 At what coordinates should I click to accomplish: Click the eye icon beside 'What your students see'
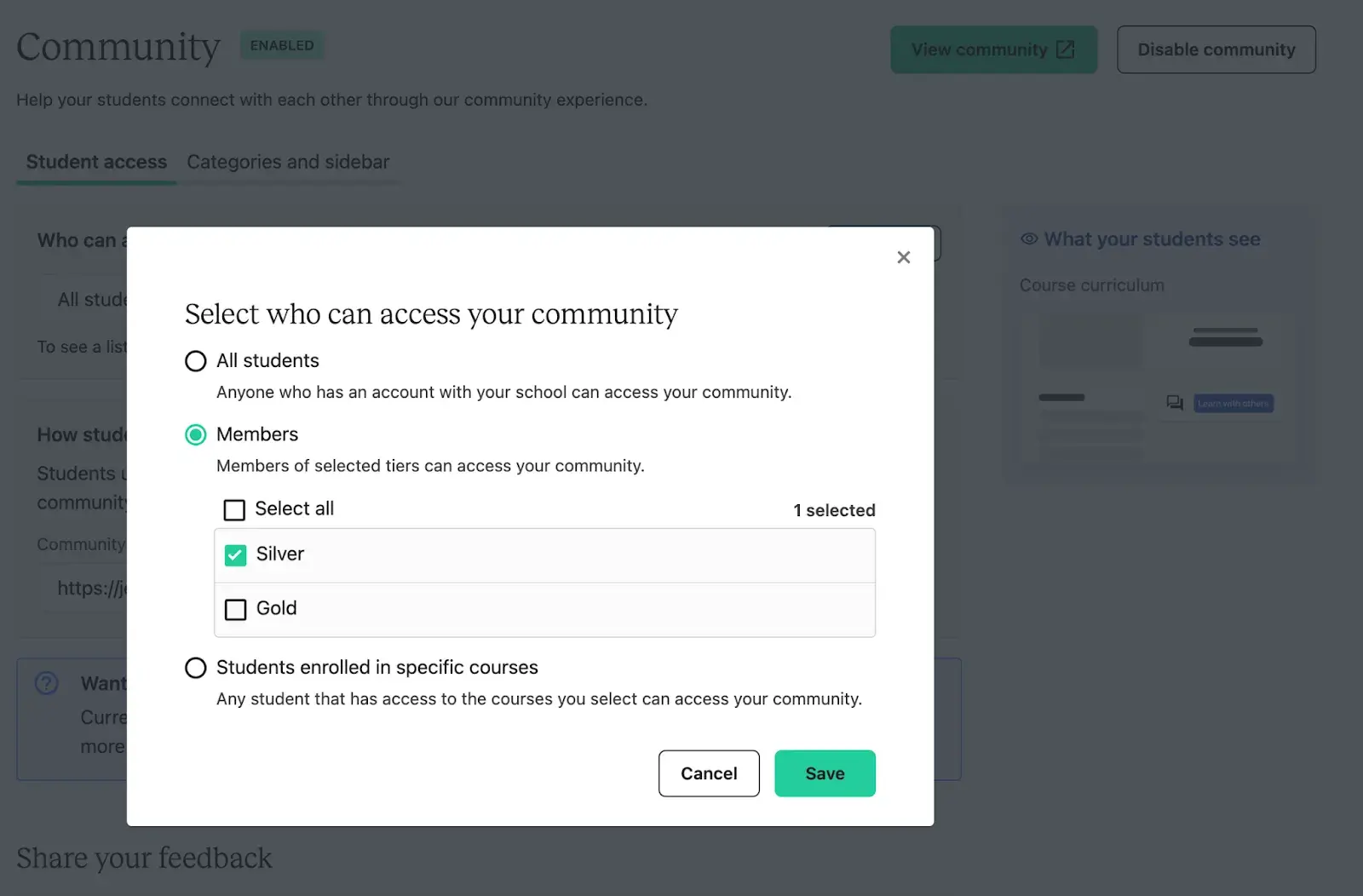tap(1028, 238)
